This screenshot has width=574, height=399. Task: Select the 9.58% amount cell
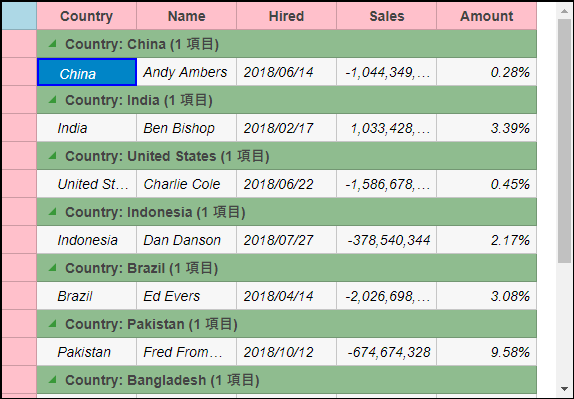pos(487,352)
